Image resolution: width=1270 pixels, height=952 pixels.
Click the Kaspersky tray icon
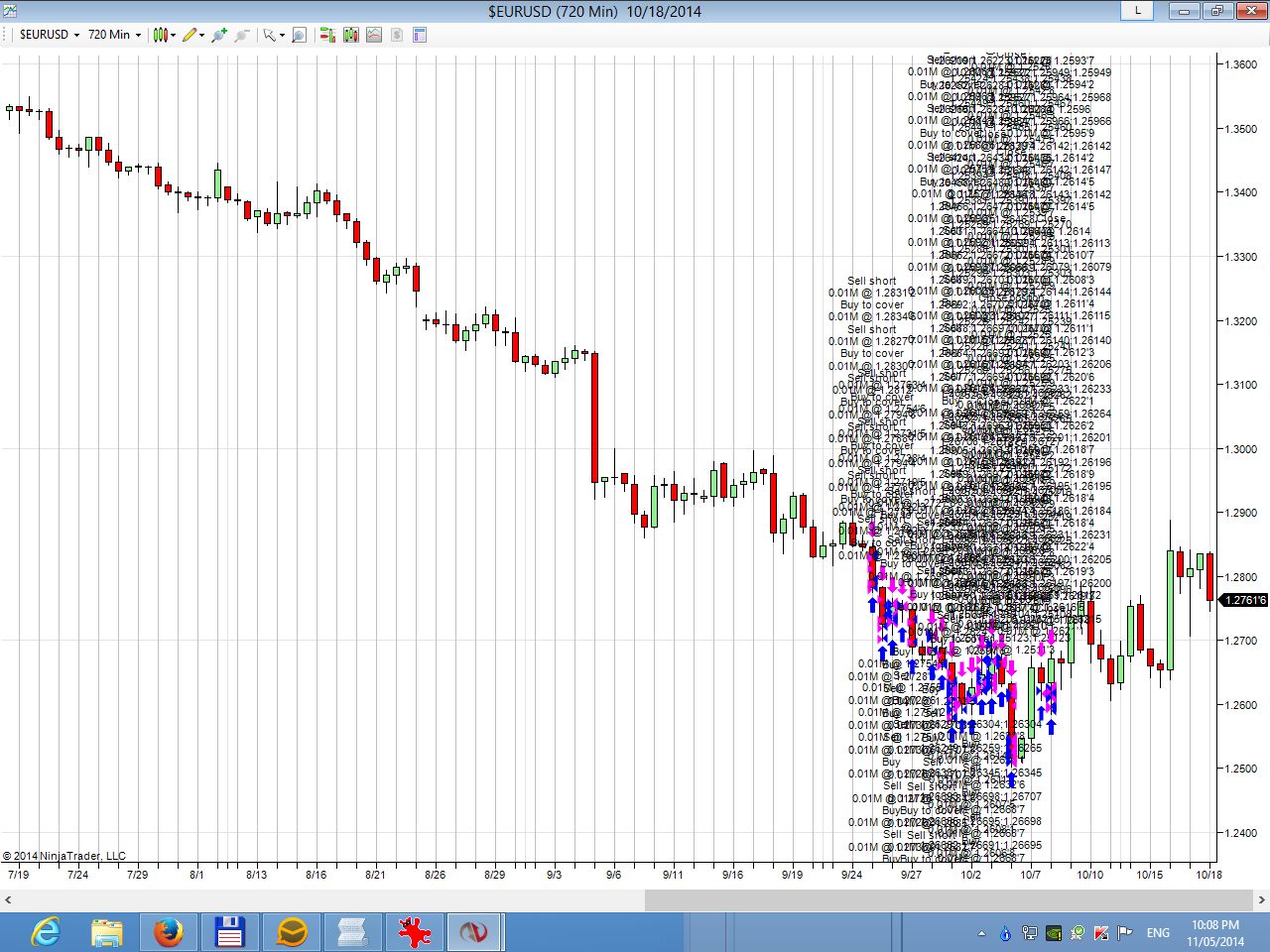tap(1101, 933)
